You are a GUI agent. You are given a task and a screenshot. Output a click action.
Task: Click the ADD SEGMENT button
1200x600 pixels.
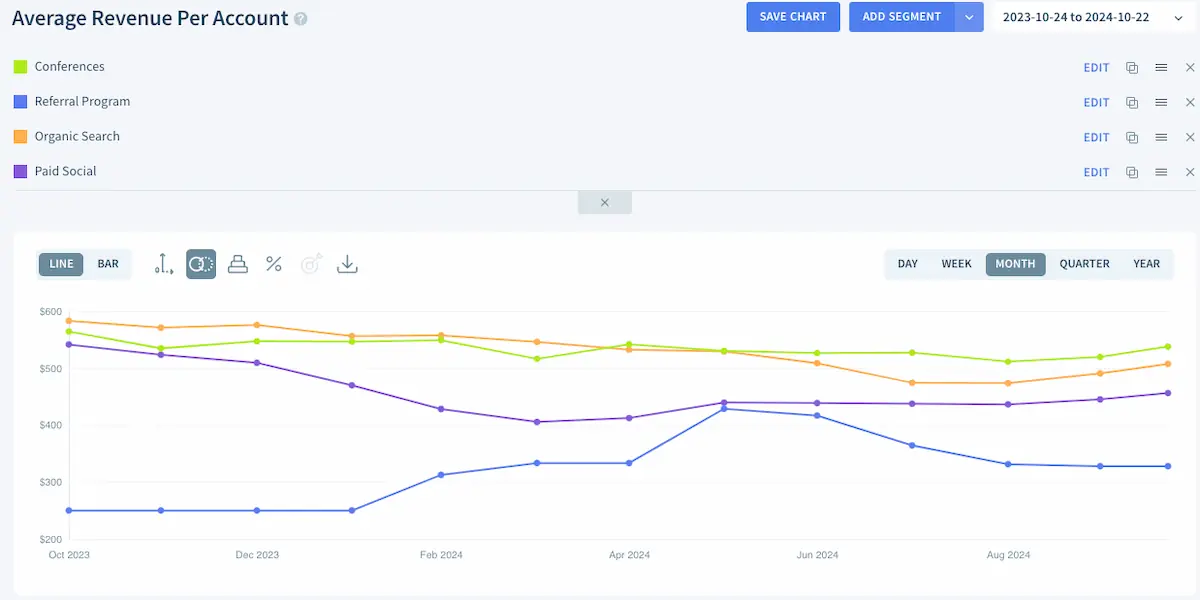pyautogui.click(x=902, y=17)
